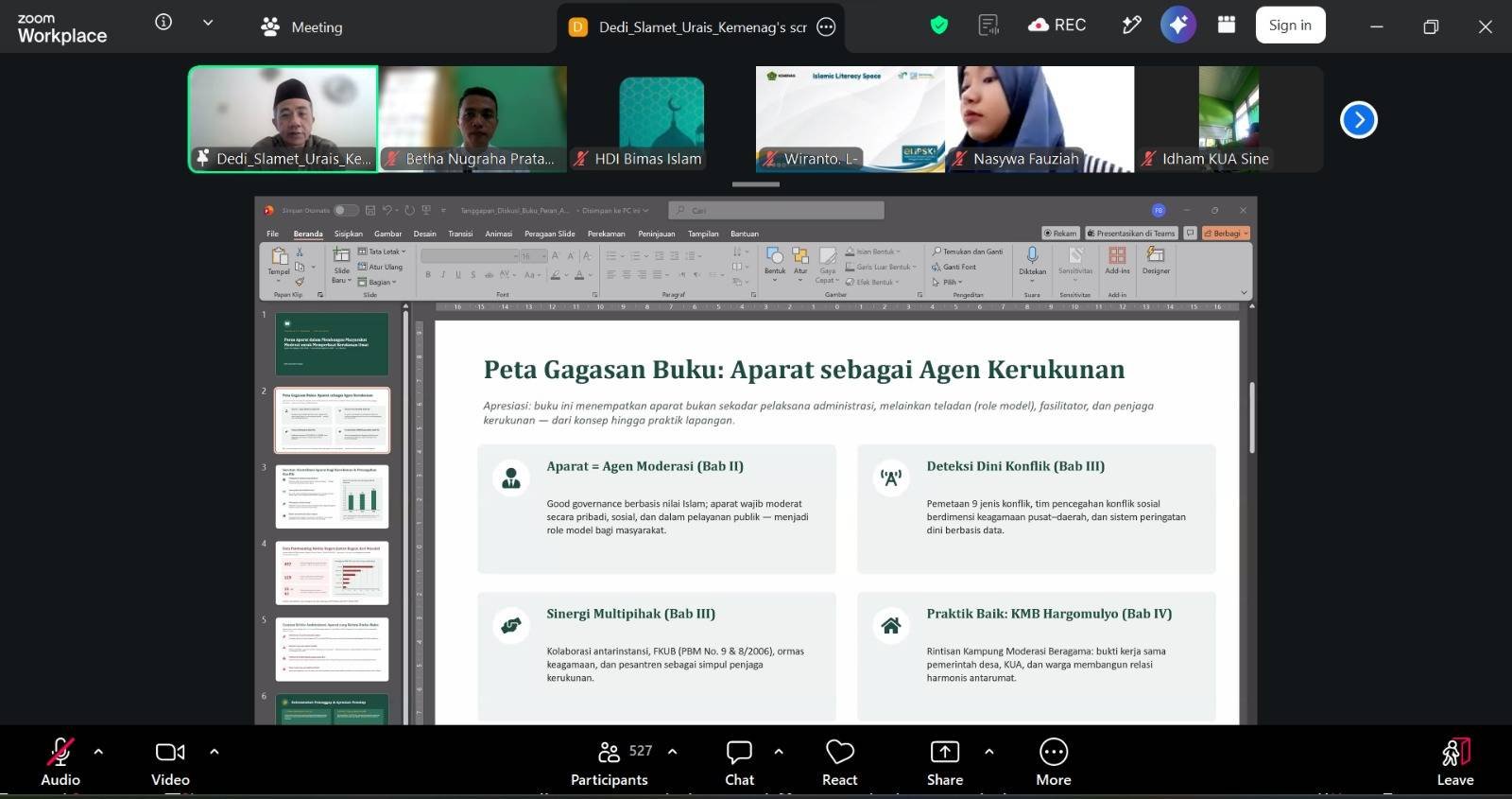Open the Tata Letak layout dropdown
Viewport: 1512px width, 799px height.
click(382, 252)
